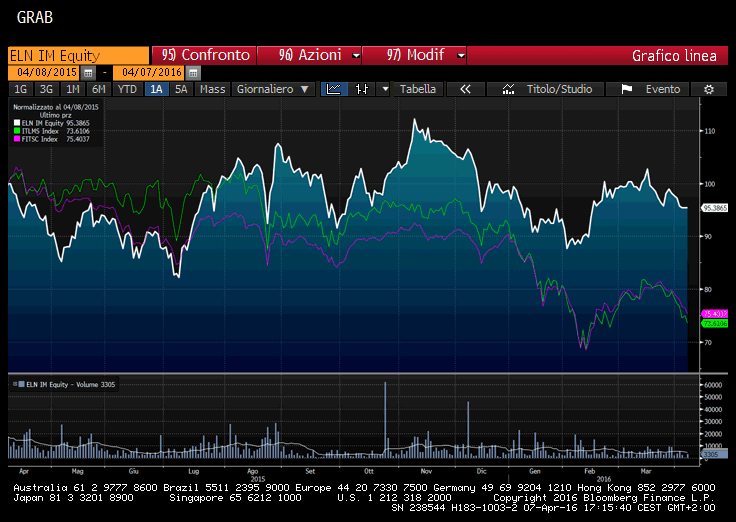Click the volume panel legend square icon
This screenshot has width=736, height=522.
pyautogui.click(x=22, y=384)
